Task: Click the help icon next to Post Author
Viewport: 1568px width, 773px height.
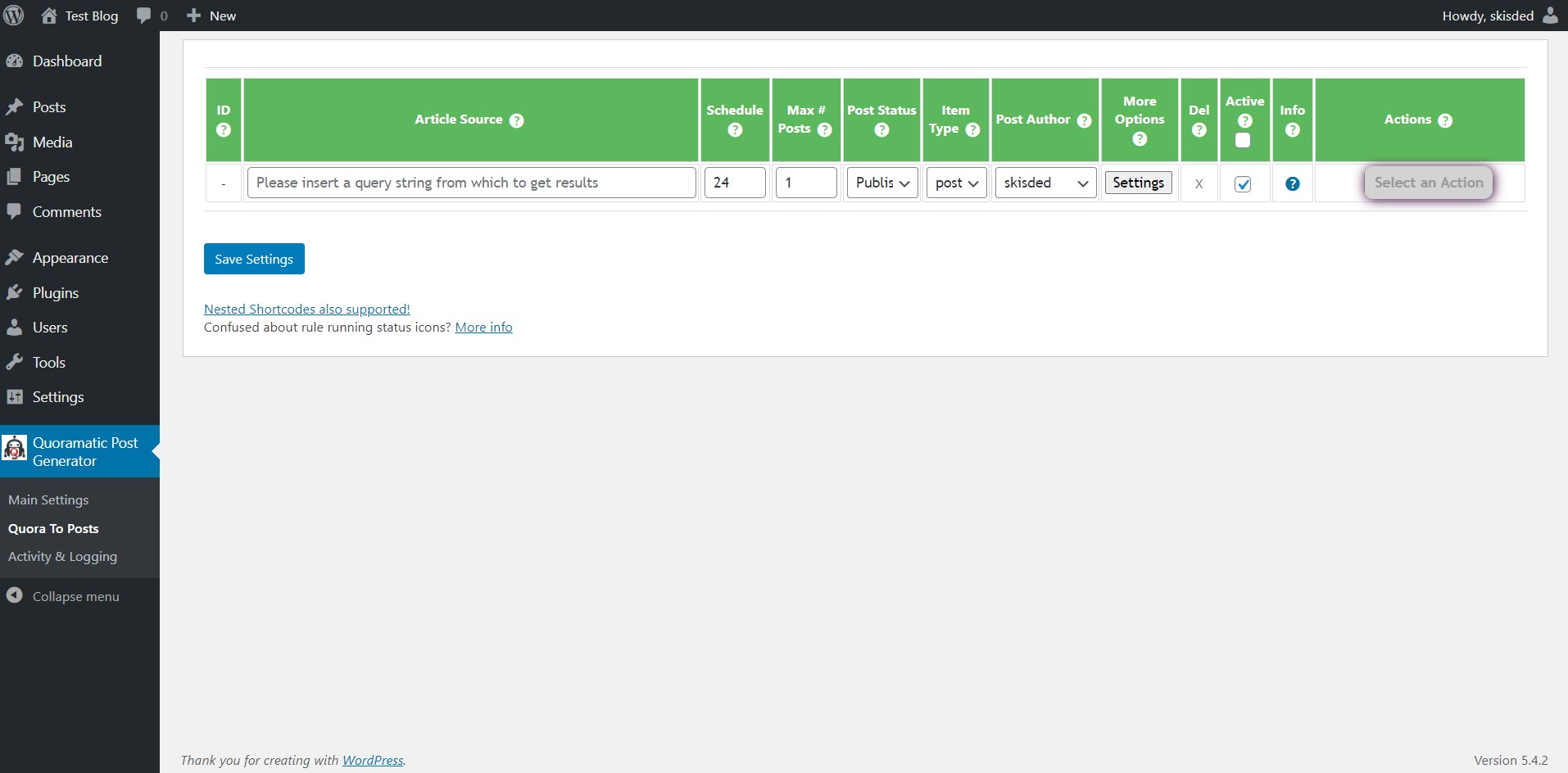Action: click(x=1085, y=120)
